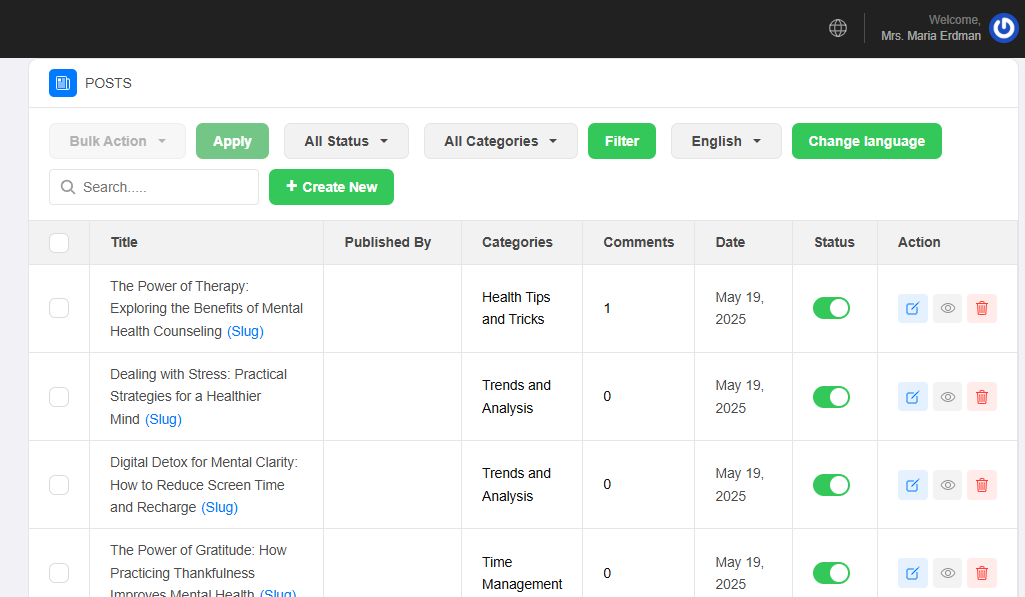Click the Create New button
The width and height of the screenshot is (1025, 597).
tap(331, 187)
